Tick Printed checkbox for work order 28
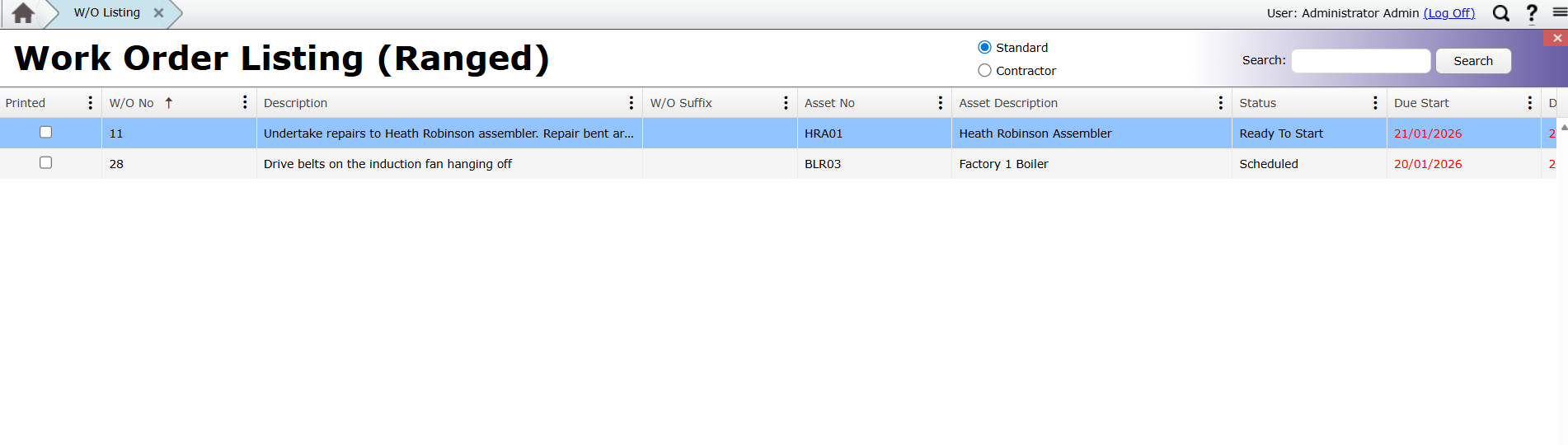The height and width of the screenshot is (445, 1568). tap(46, 163)
